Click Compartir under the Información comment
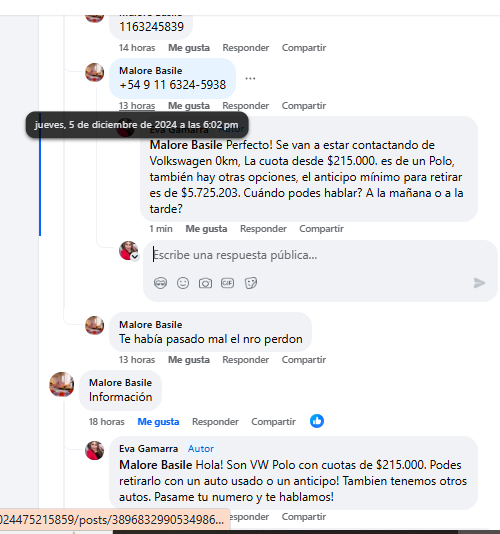 273,422
